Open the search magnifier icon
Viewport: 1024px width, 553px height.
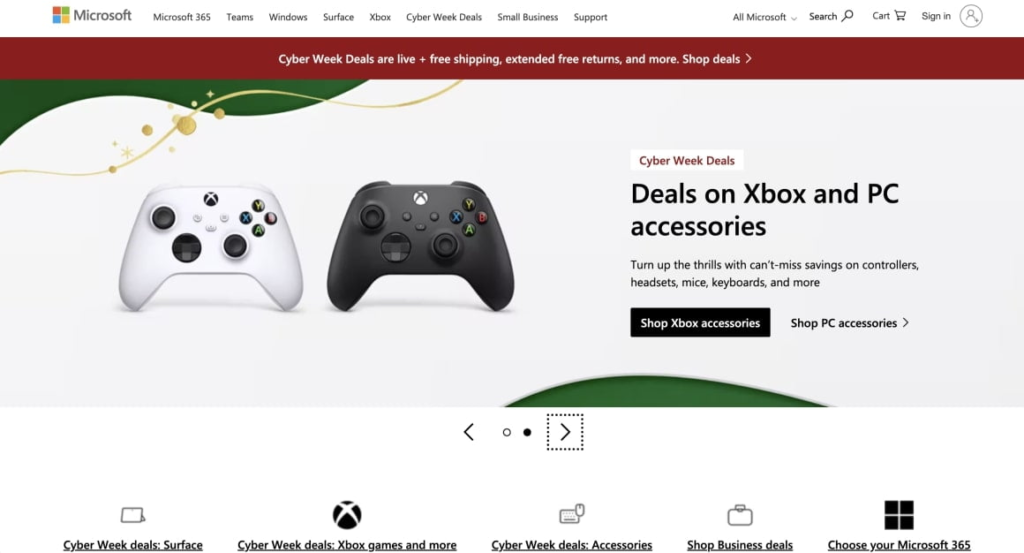[x=847, y=16]
